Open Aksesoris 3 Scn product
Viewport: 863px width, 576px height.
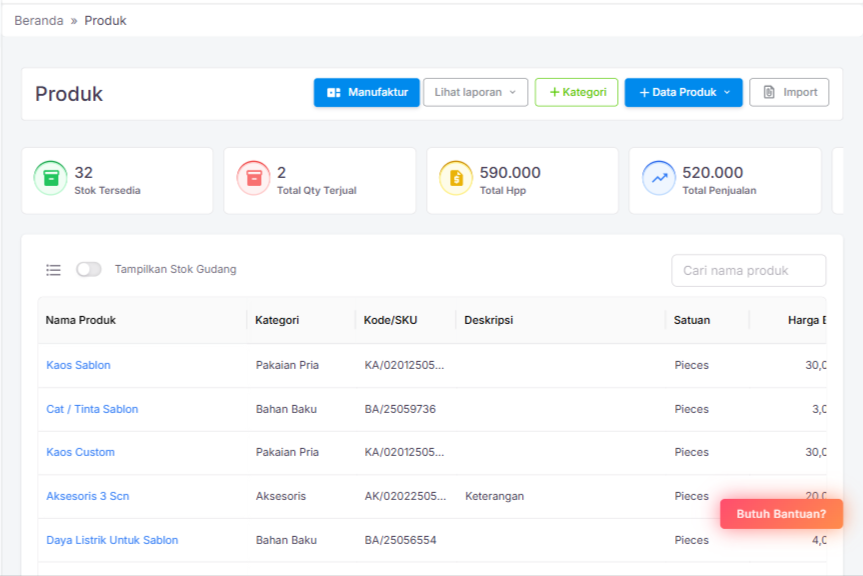point(87,496)
